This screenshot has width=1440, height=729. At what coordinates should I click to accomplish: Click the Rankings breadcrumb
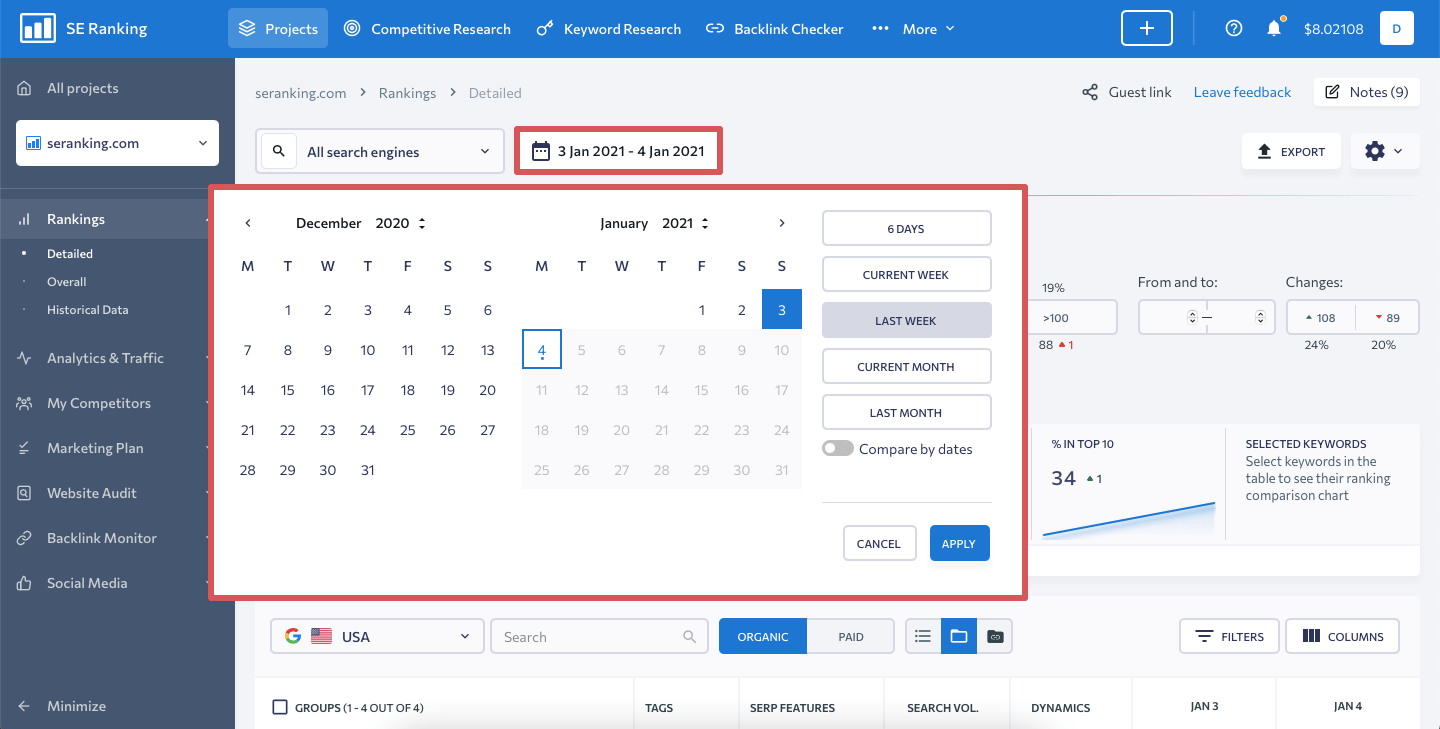[407, 93]
